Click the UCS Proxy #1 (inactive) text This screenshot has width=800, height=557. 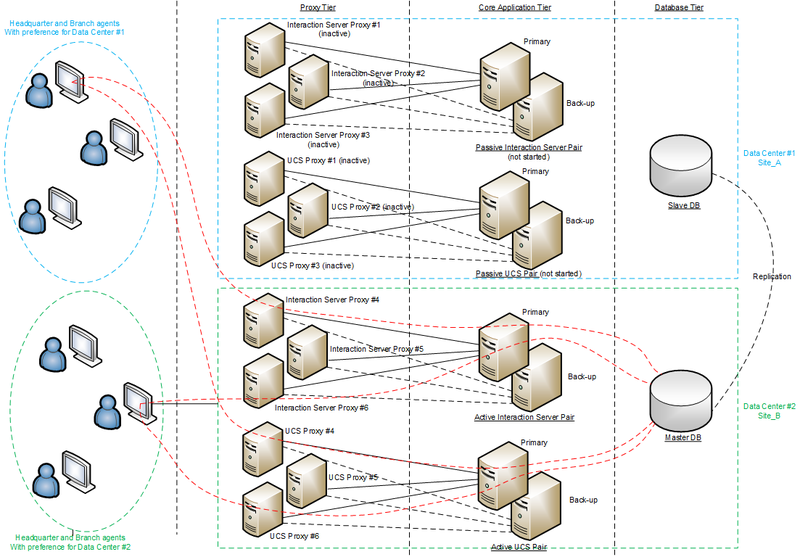[x=328, y=161]
